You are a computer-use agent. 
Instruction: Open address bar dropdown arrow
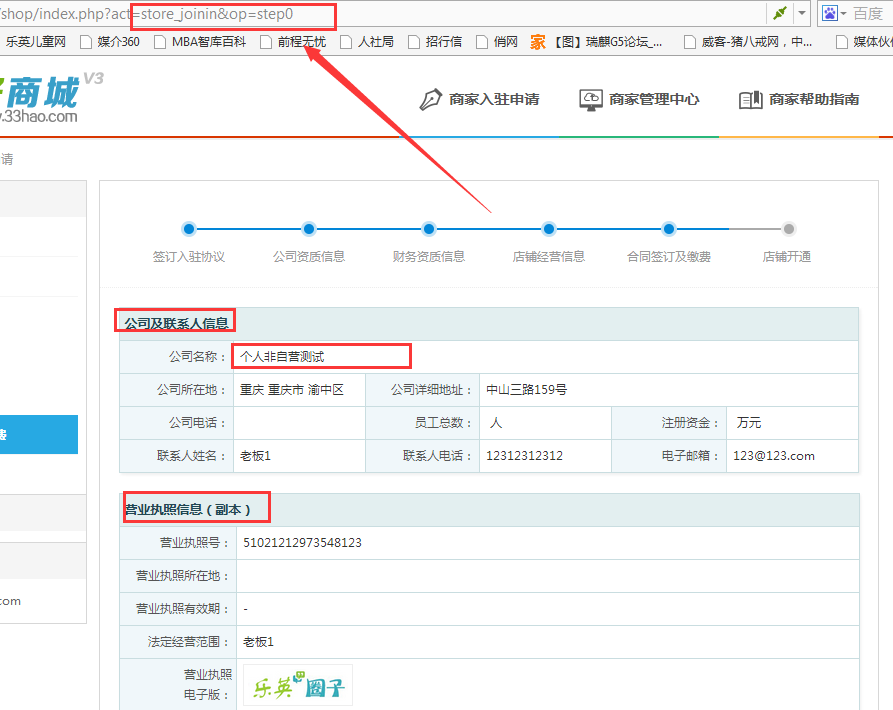coord(801,13)
